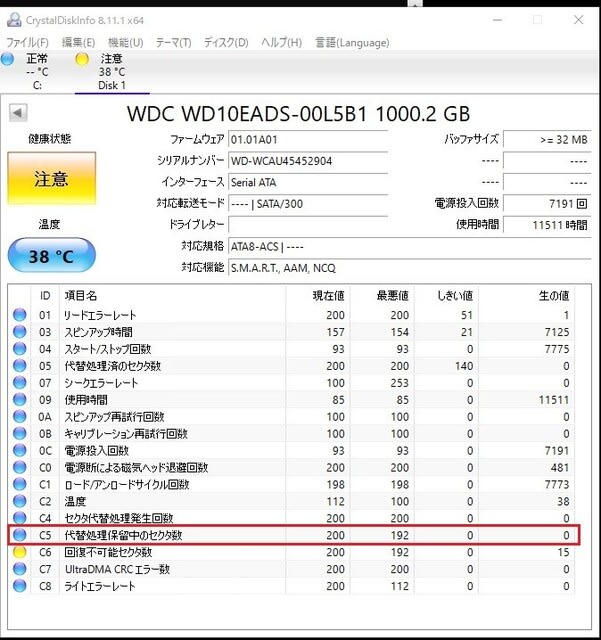Click the previous disk arrow button
The height and width of the screenshot is (640, 601).
coord(18,113)
